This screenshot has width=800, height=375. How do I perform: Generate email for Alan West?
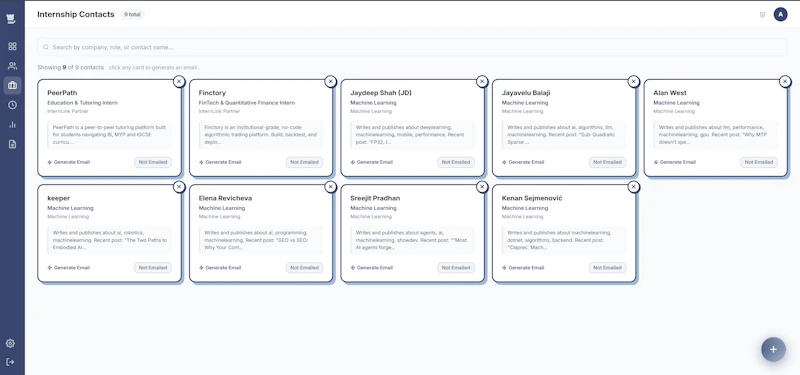(x=674, y=162)
